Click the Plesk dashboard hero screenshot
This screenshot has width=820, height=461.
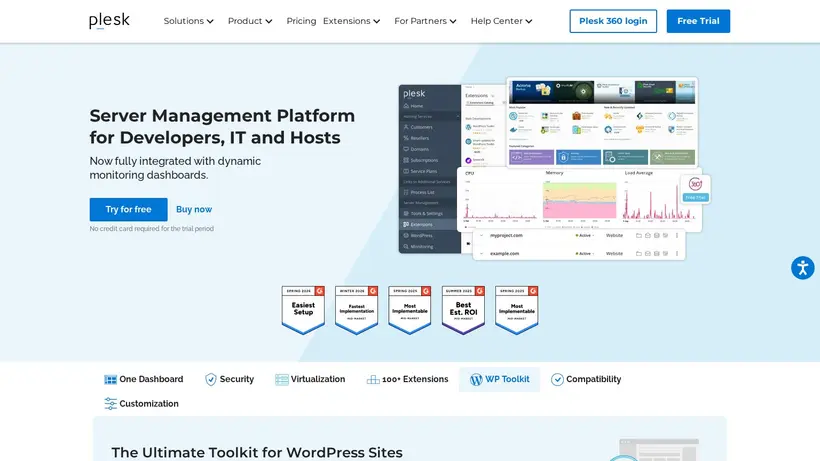pyautogui.click(x=554, y=169)
